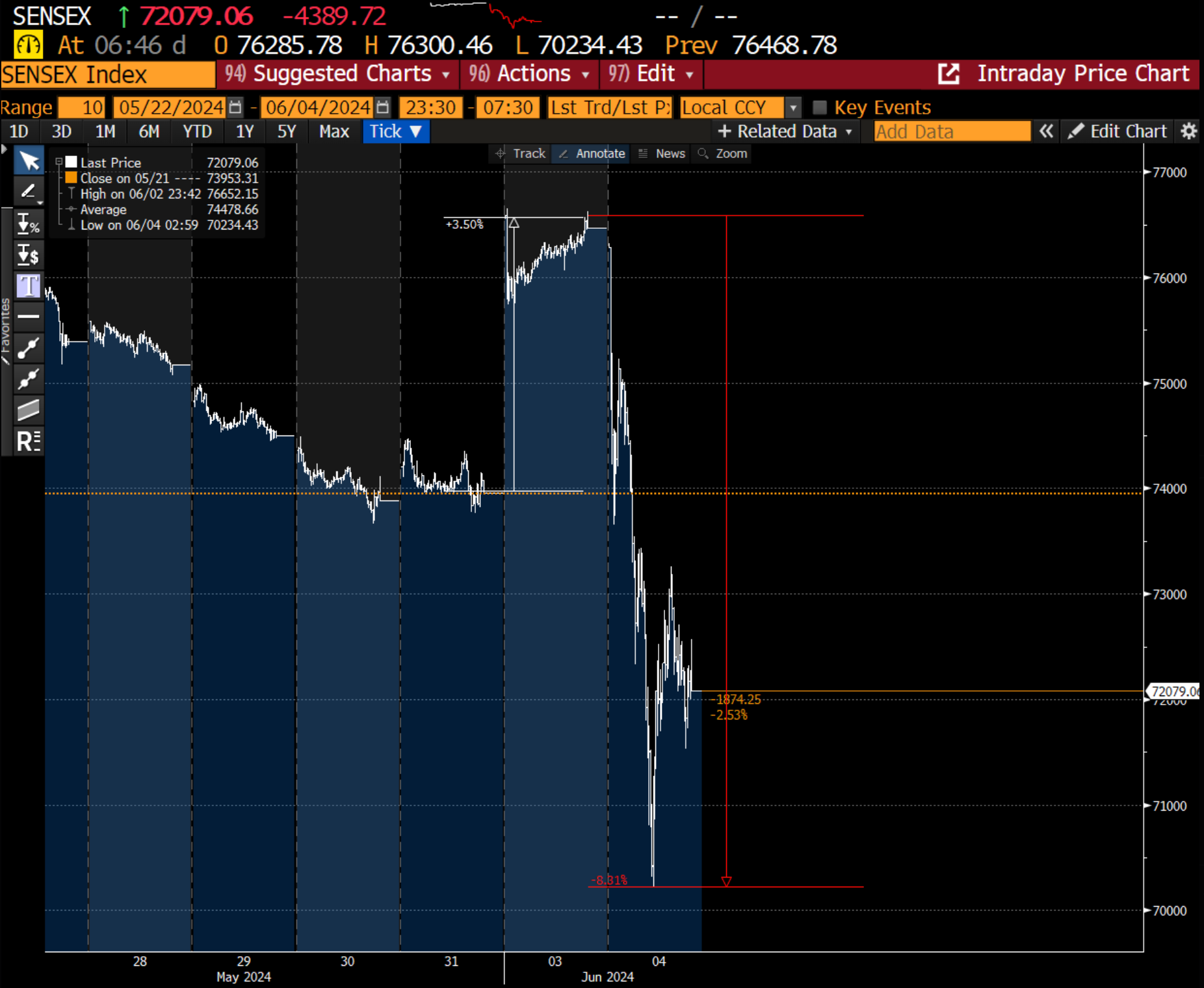Screen dimensions: 1204x988
Task: Click the start time field 23:30
Action: point(431,107)
